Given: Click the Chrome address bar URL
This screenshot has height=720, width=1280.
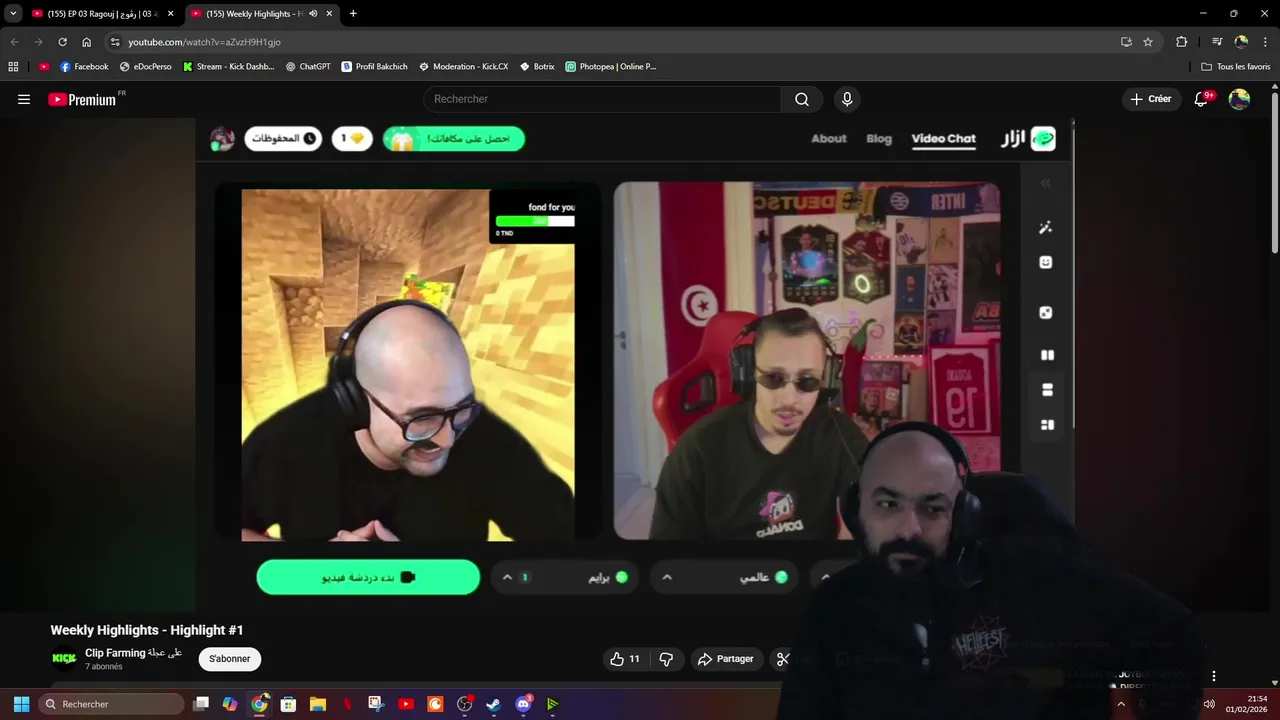Looking at the screenshot, I should tap(204, 42).
